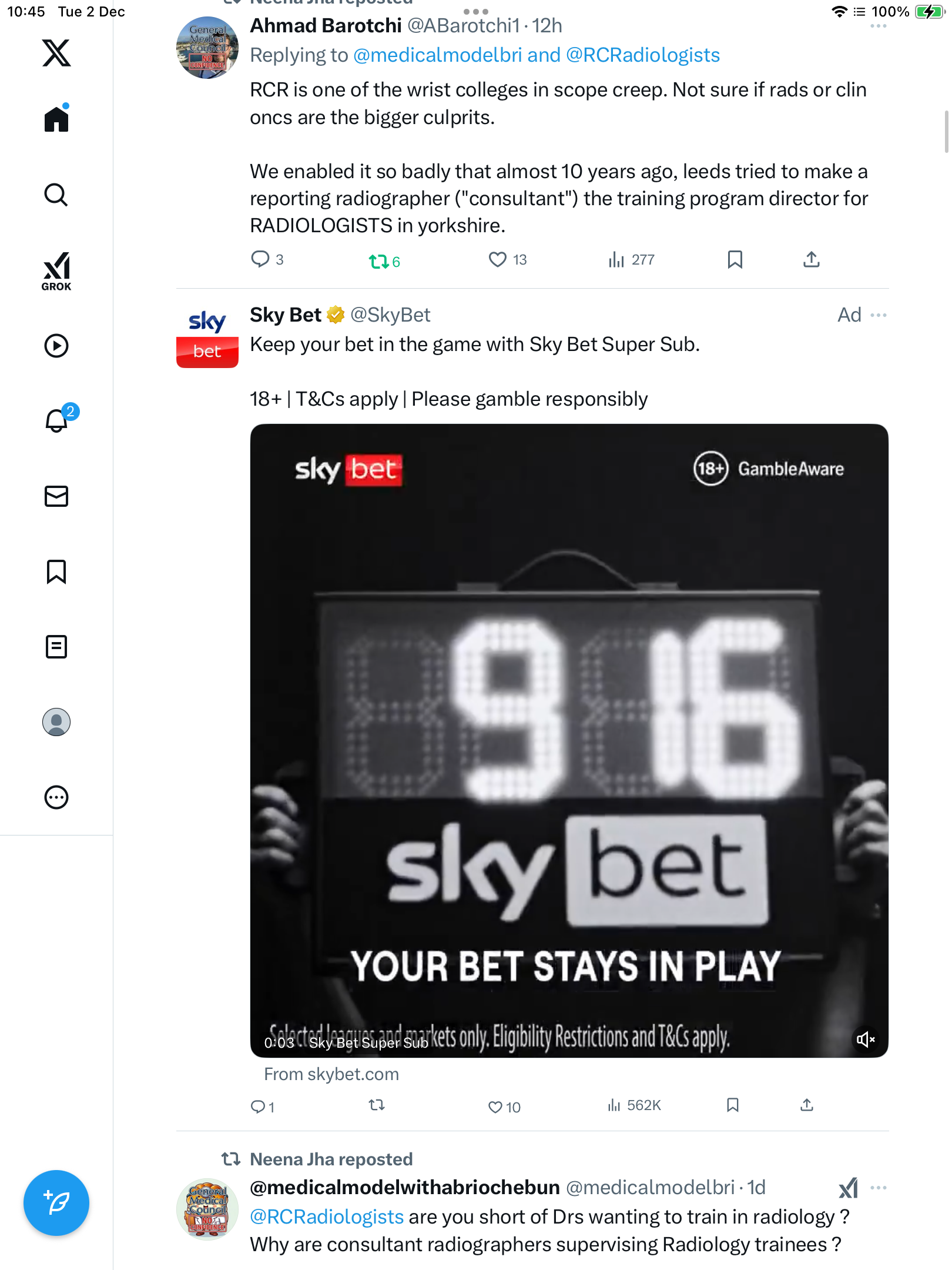Bookmark the Sky Bet ad post
952x1270 pixels.
tap(732, 1105)
